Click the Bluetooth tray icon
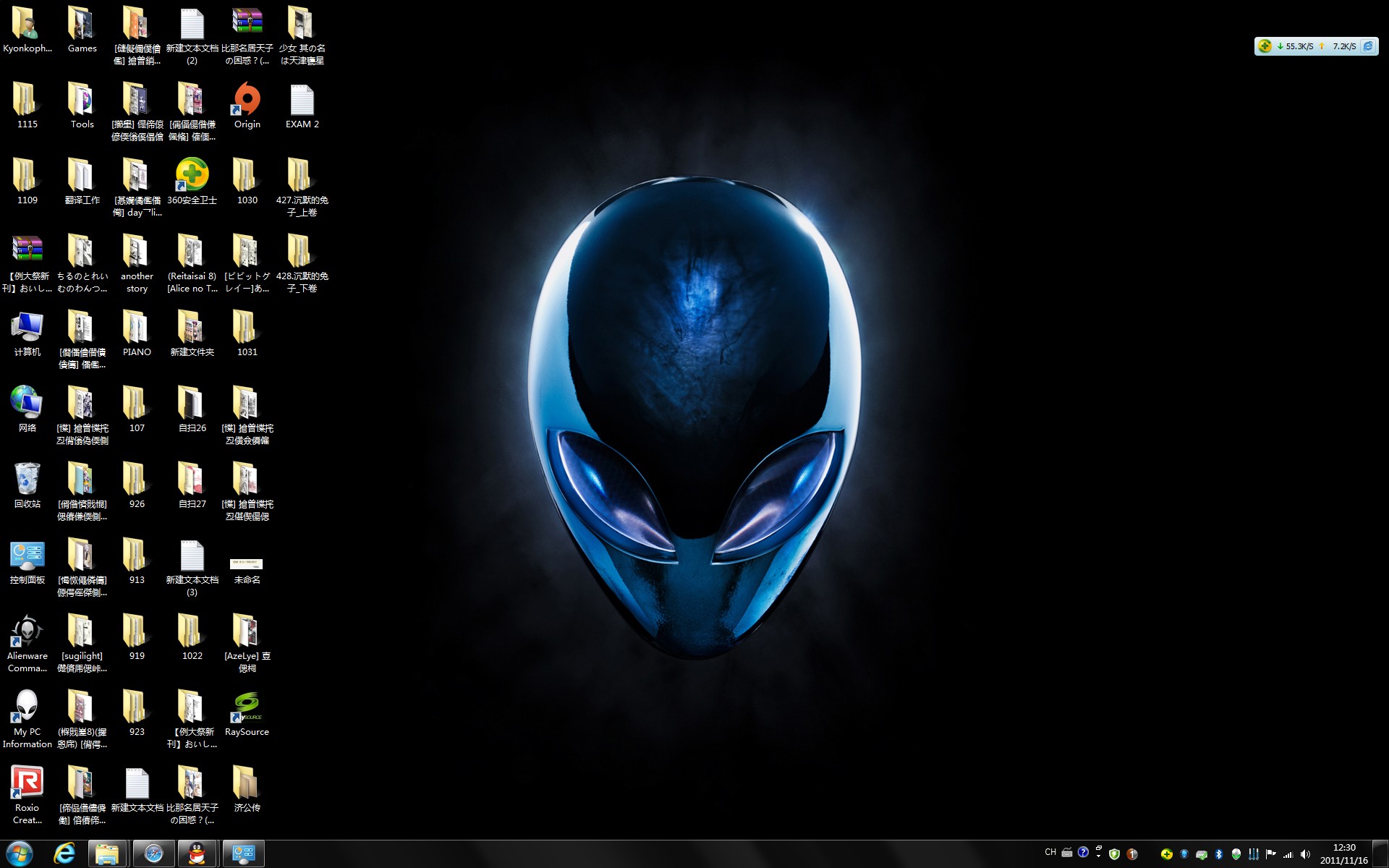Viewport: 1389px width, 868px height. [1218, 854]
